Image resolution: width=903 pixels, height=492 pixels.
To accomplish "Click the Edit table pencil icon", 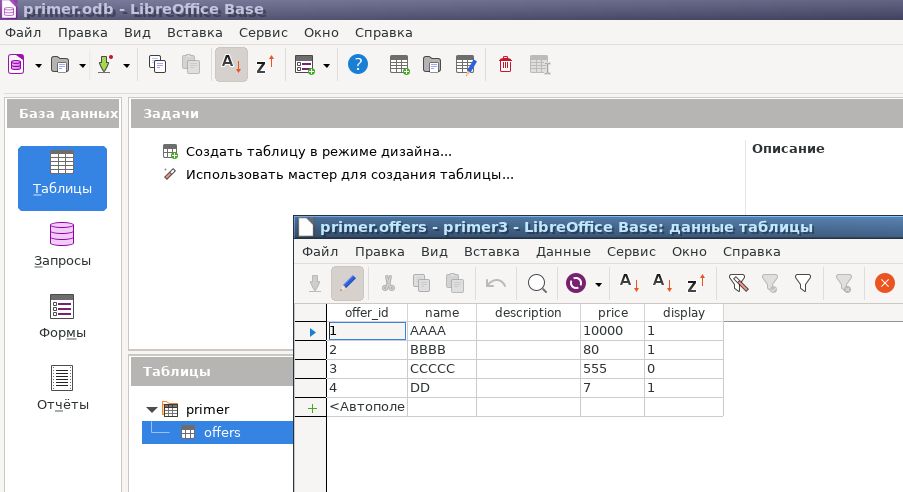I will [x=466, y=65].
